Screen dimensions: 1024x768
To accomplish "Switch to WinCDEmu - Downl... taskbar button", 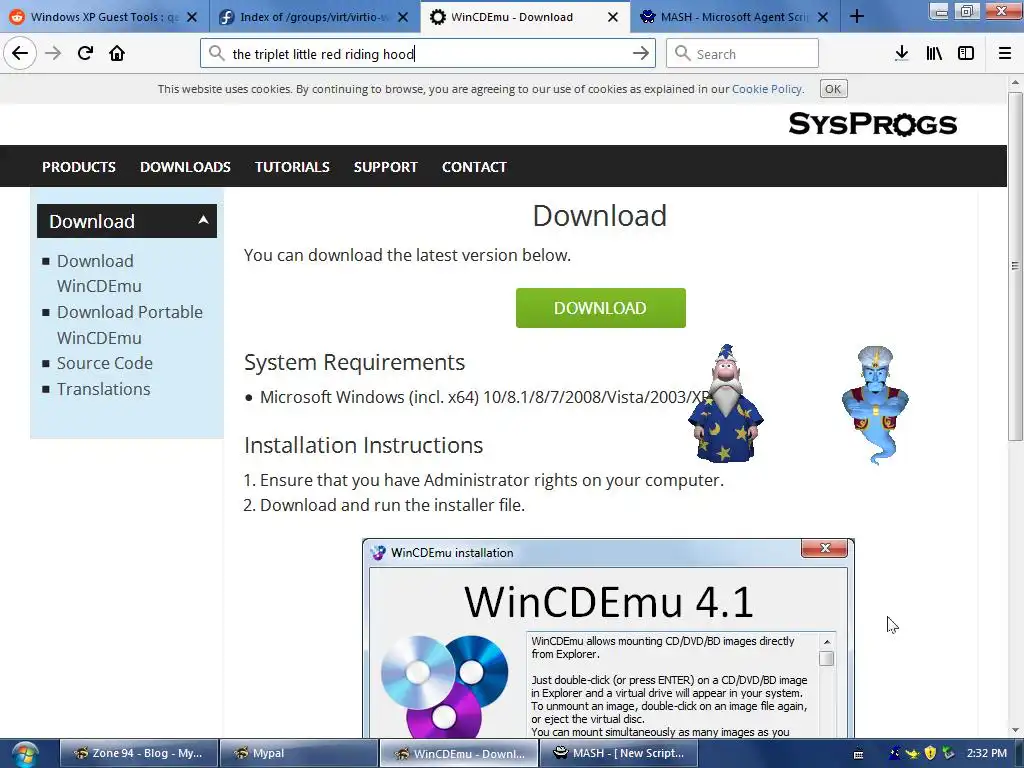I will click(458, 753).
